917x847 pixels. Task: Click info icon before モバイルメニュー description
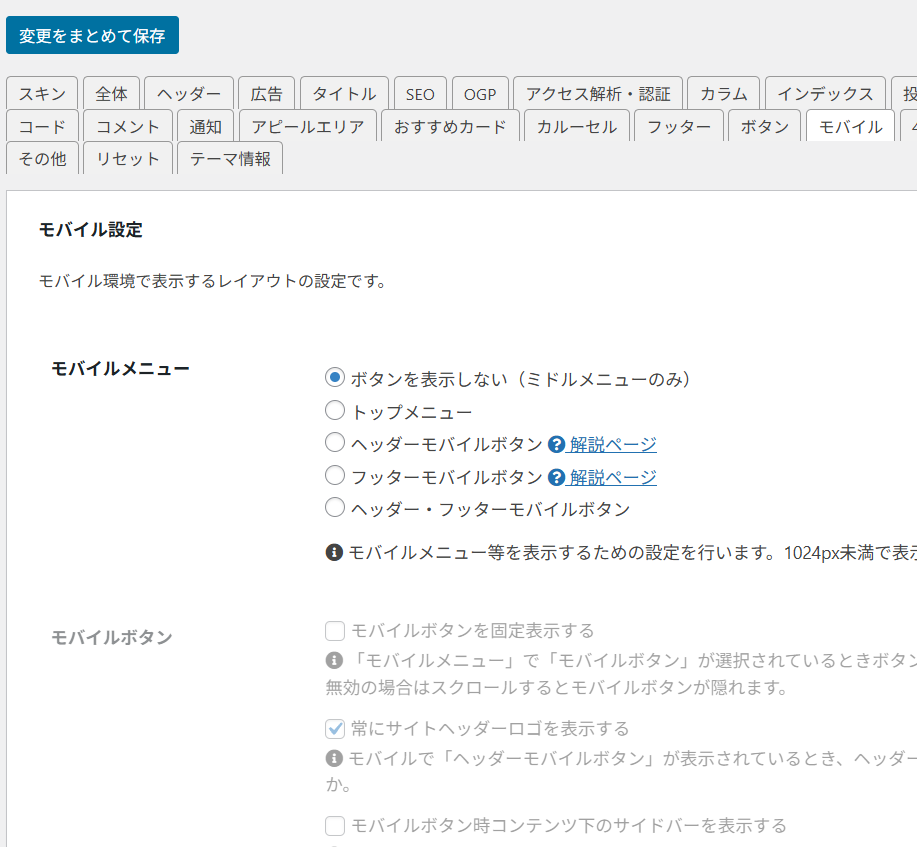334,552
